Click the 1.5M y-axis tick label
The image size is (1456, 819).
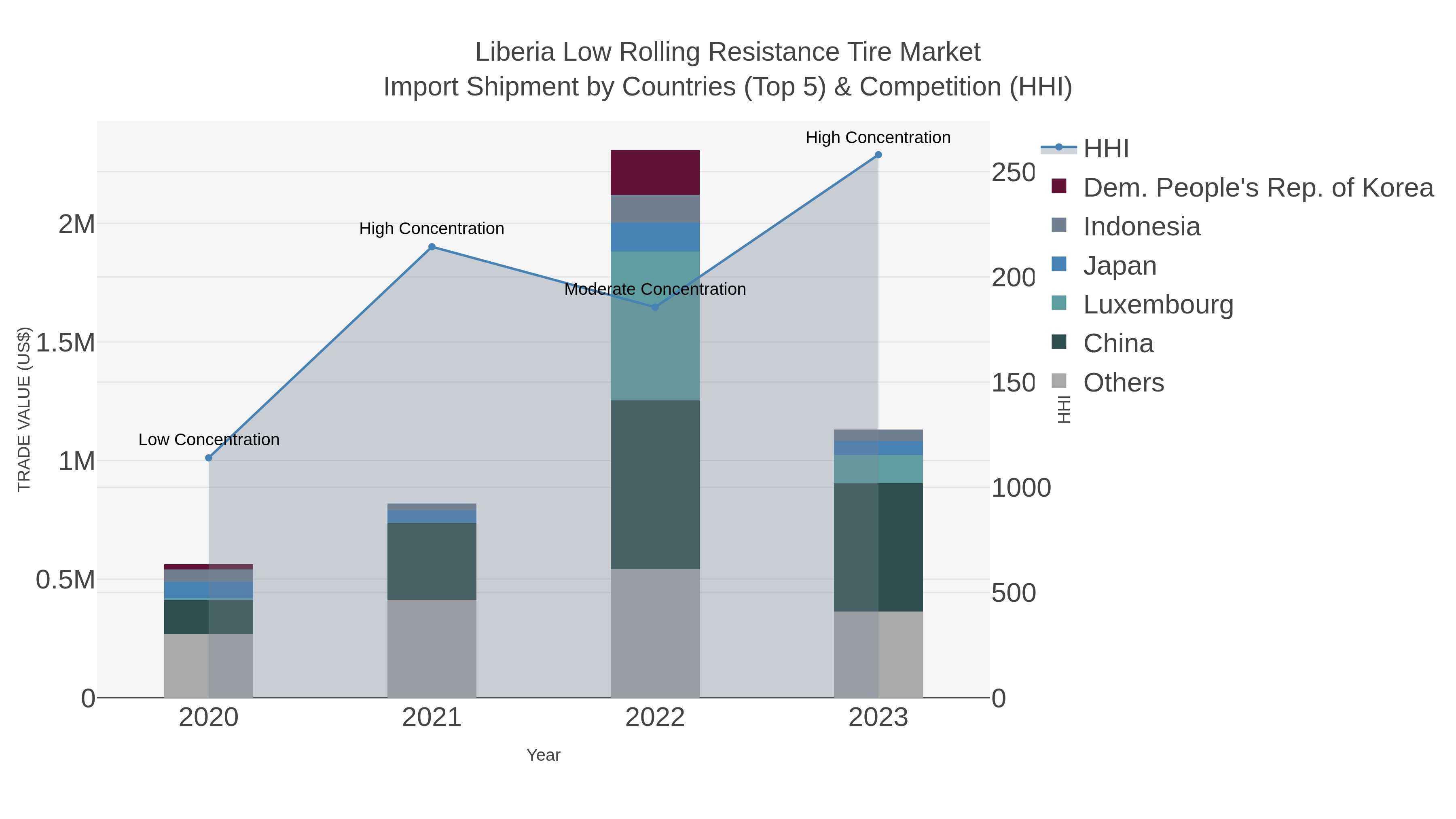pos(66,343)
